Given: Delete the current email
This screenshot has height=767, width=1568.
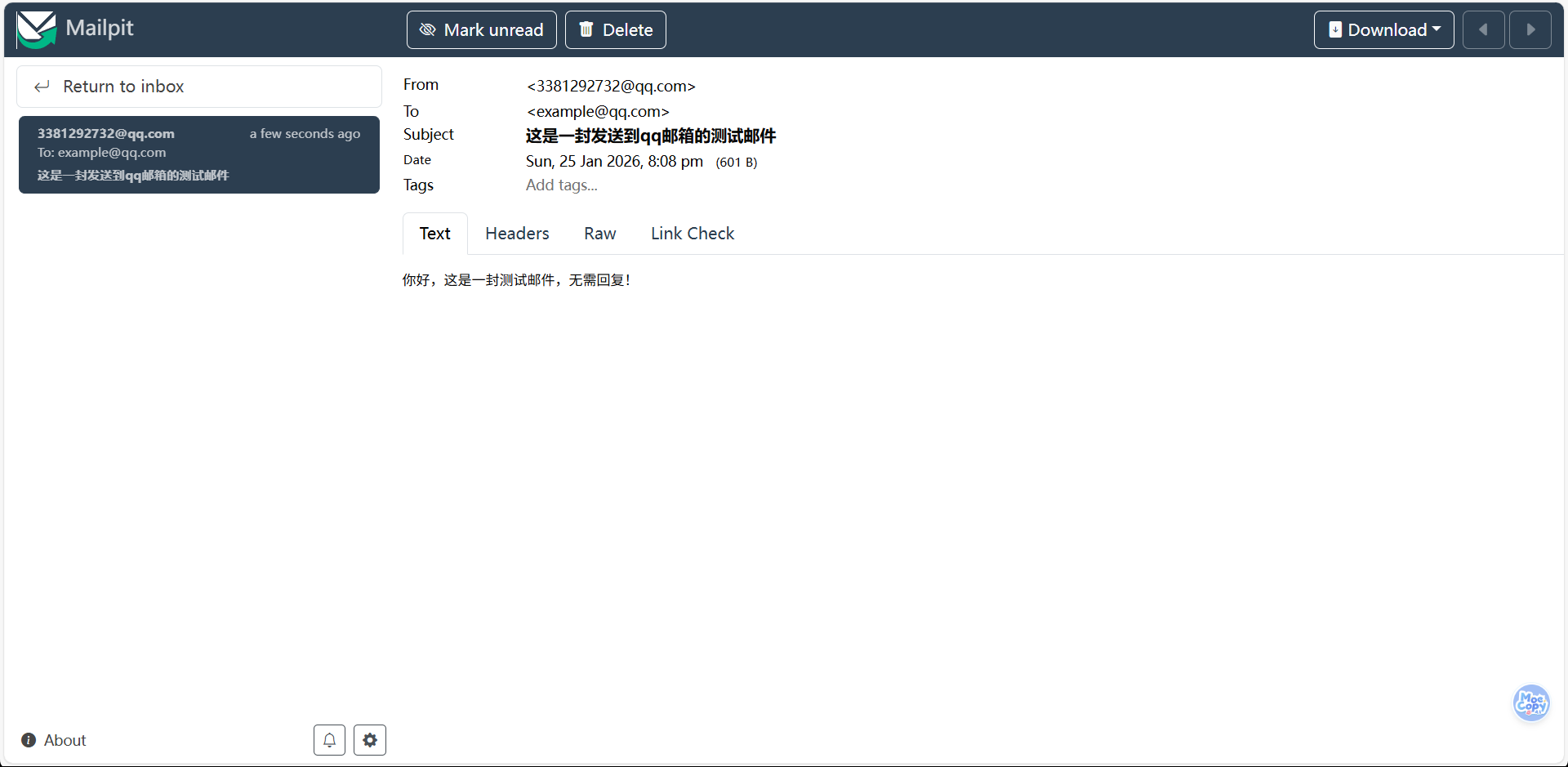Looking at the screenshot, I should (x=615, y=30).
